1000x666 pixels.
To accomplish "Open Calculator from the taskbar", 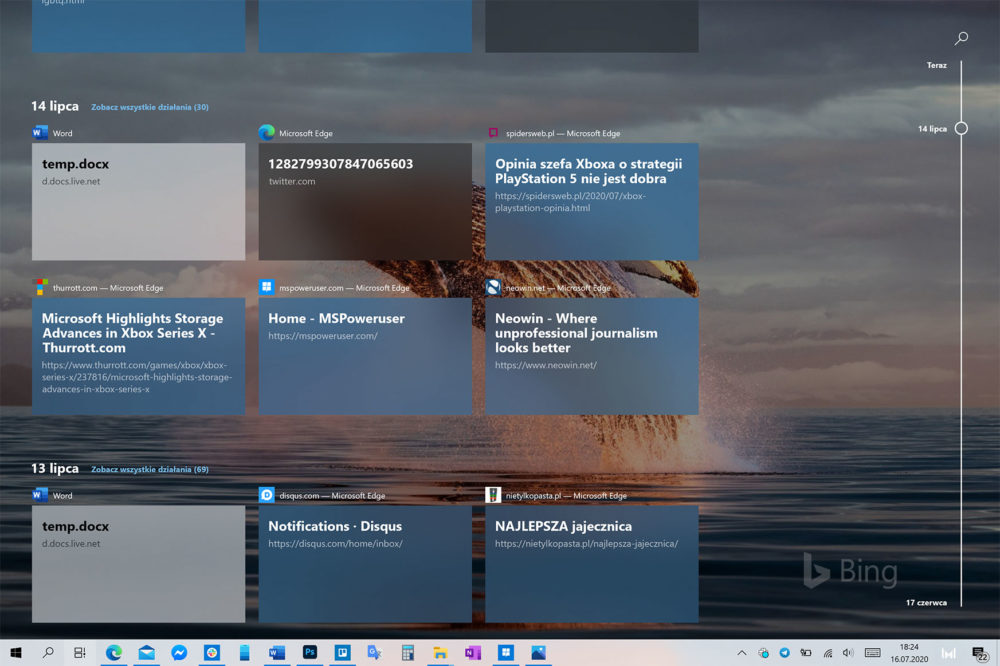I will pos(408,653).
